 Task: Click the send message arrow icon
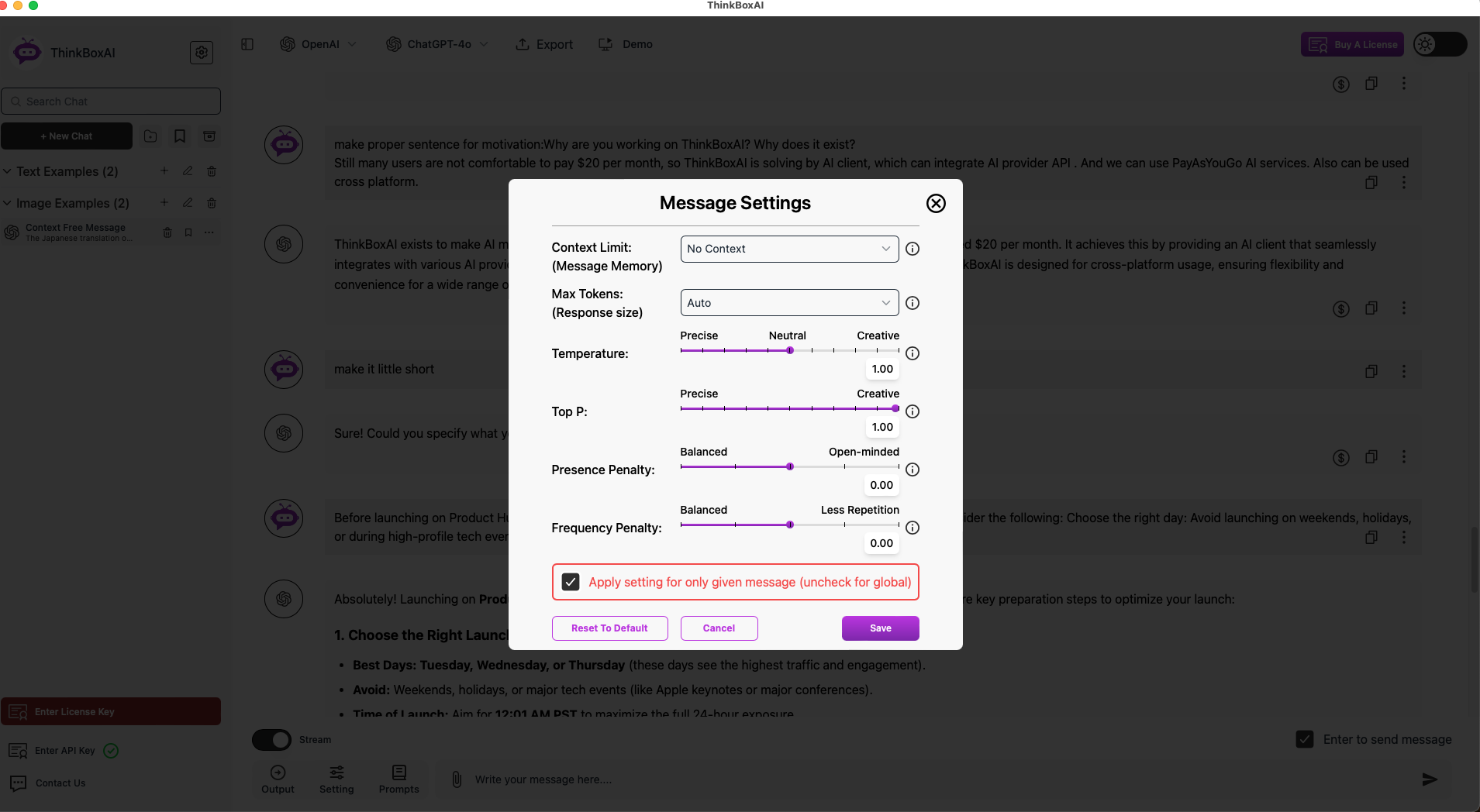[x=1430, y=779]
